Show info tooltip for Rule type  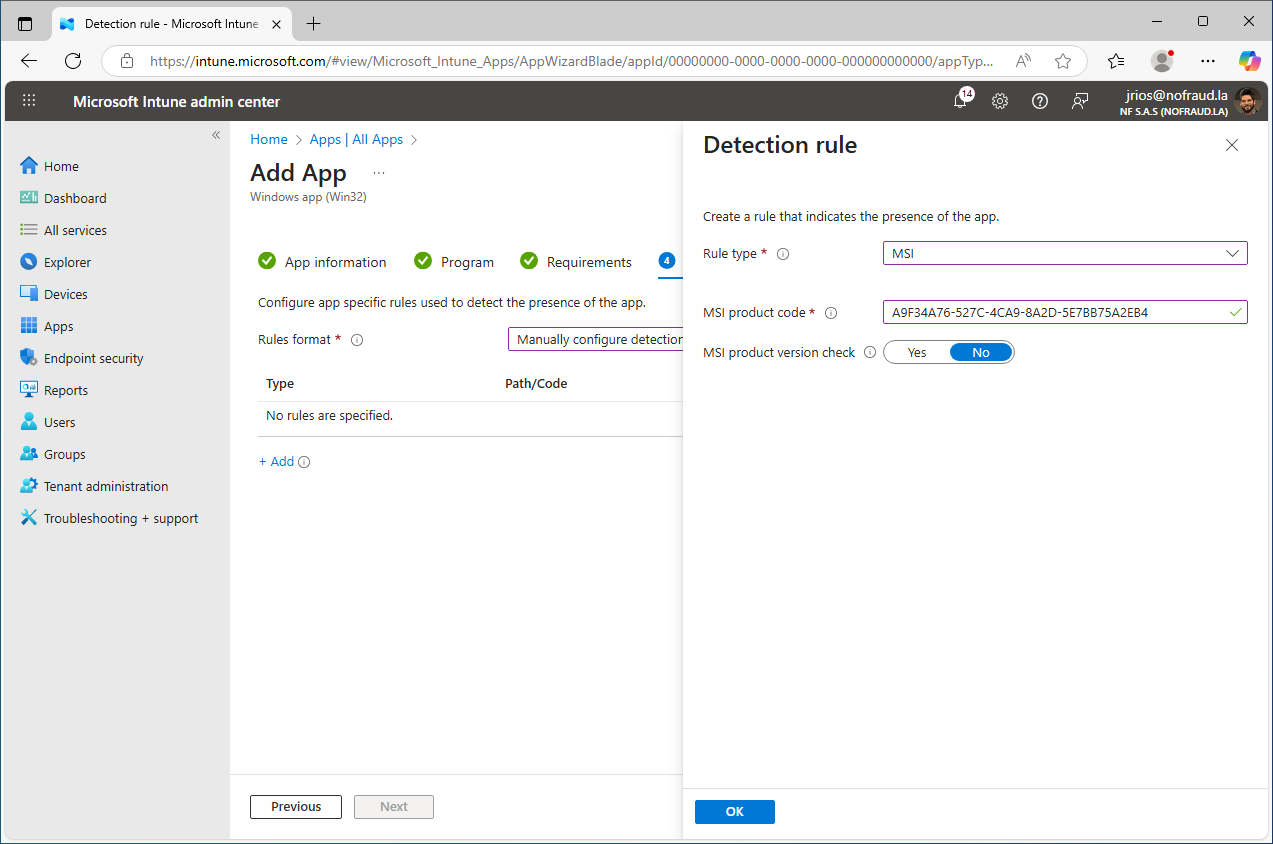[783, 254]
